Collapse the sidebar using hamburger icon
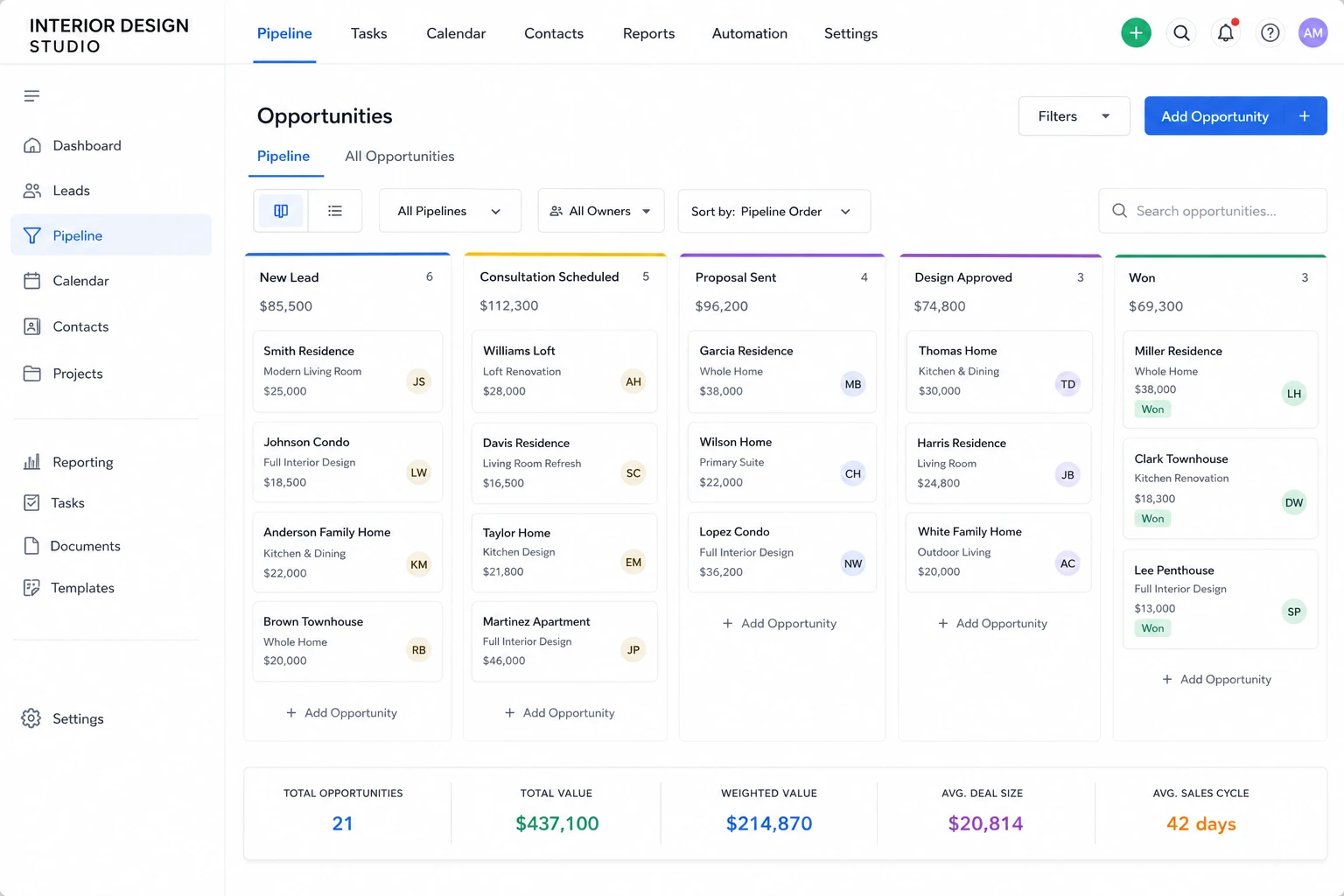This screenshot has width=1344, height=896. click(31, 95)
